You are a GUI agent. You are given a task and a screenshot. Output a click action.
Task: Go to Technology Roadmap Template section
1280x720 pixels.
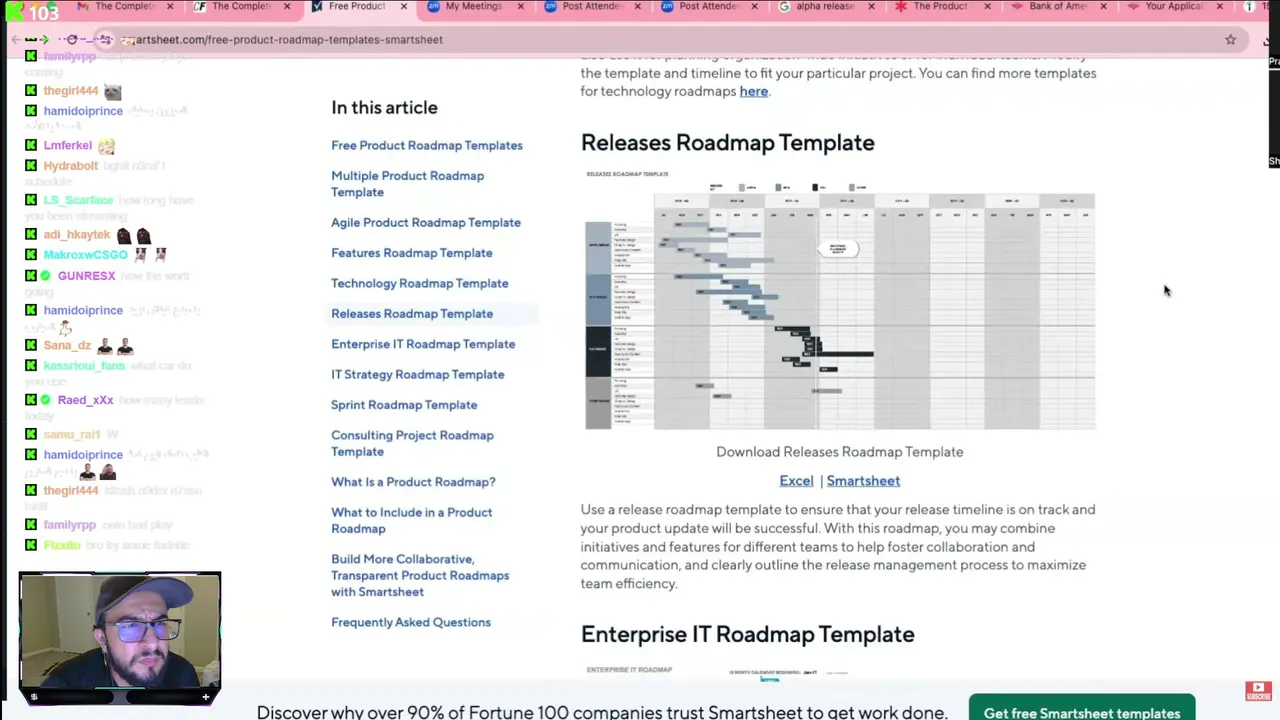(x=420, y=284)
